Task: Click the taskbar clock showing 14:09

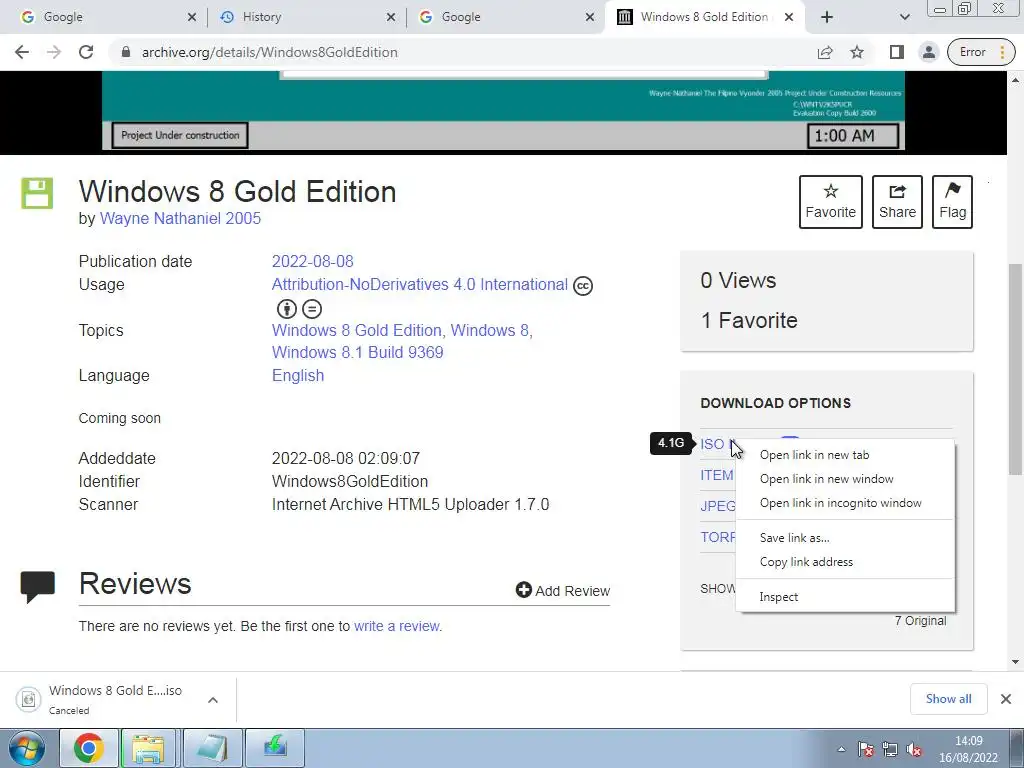Action: click(968, 749)
